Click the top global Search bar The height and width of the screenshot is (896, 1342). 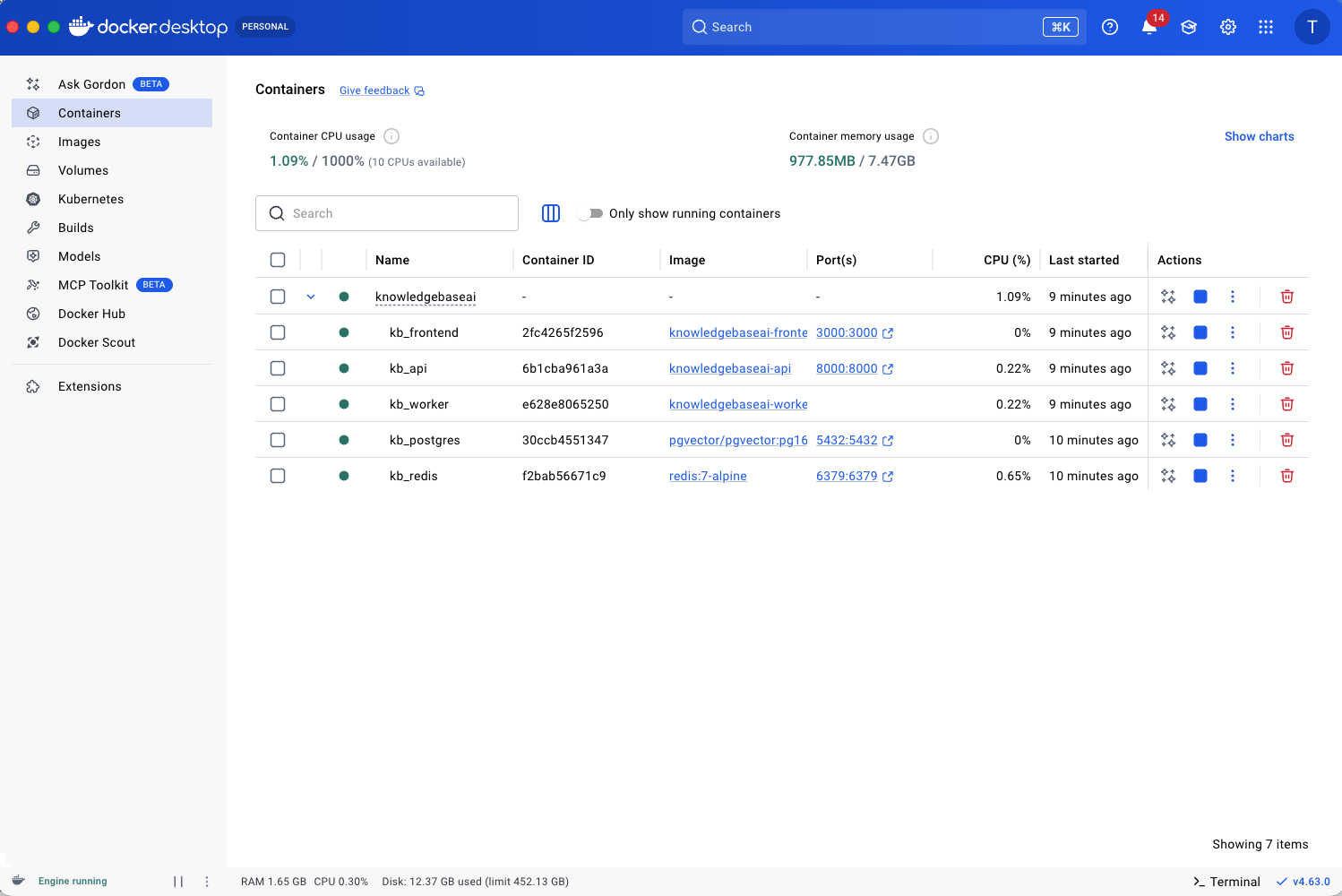point(884,27)
